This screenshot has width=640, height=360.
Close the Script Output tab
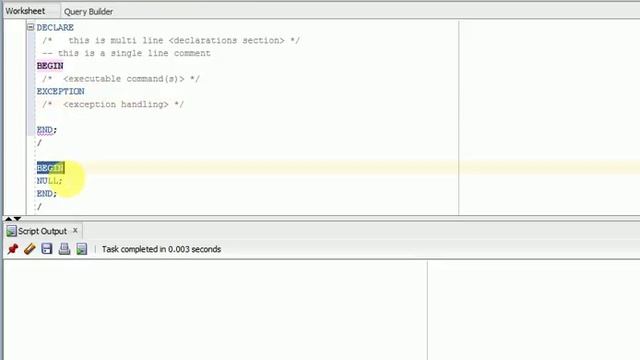[x=75, y=231]
